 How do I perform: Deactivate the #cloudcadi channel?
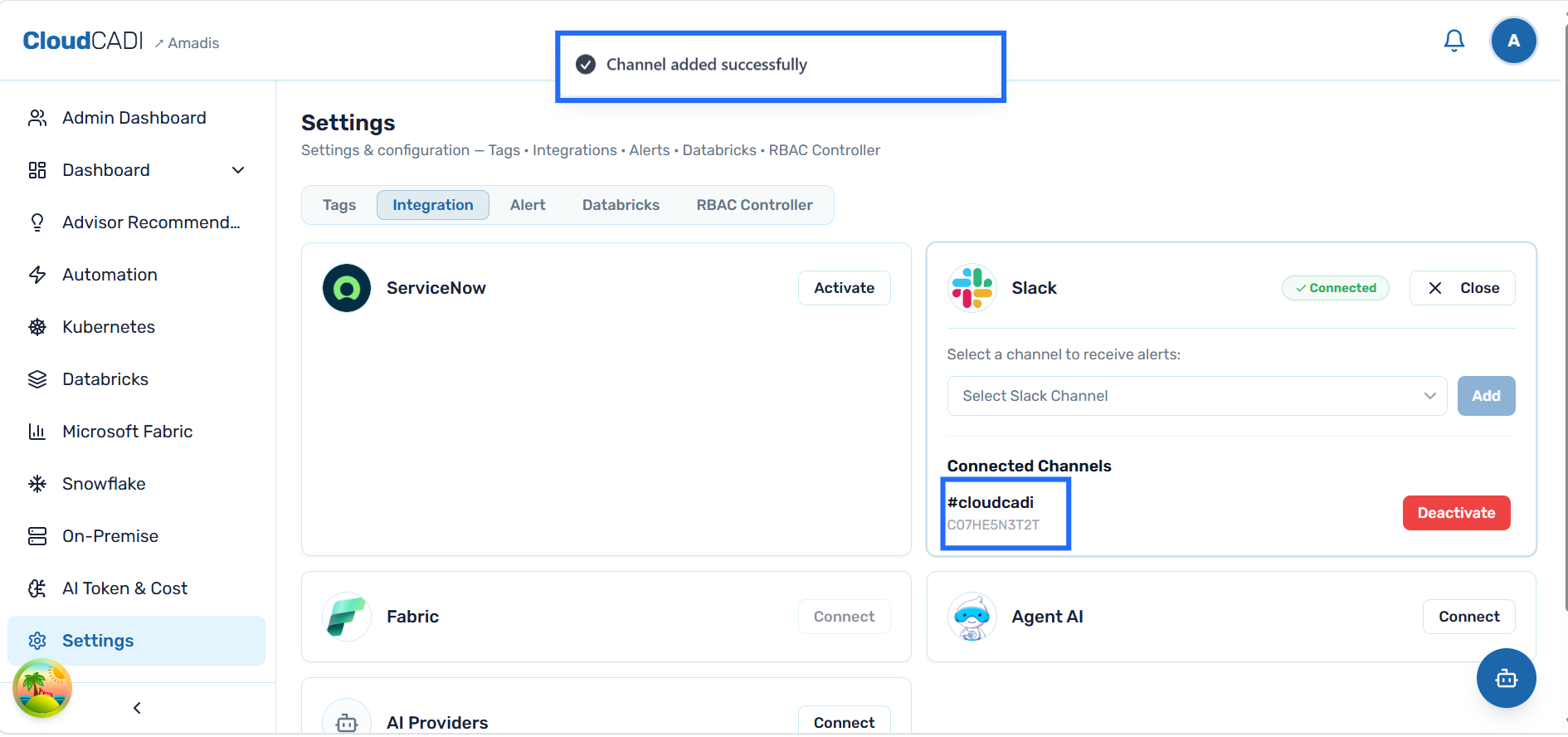1456,513
